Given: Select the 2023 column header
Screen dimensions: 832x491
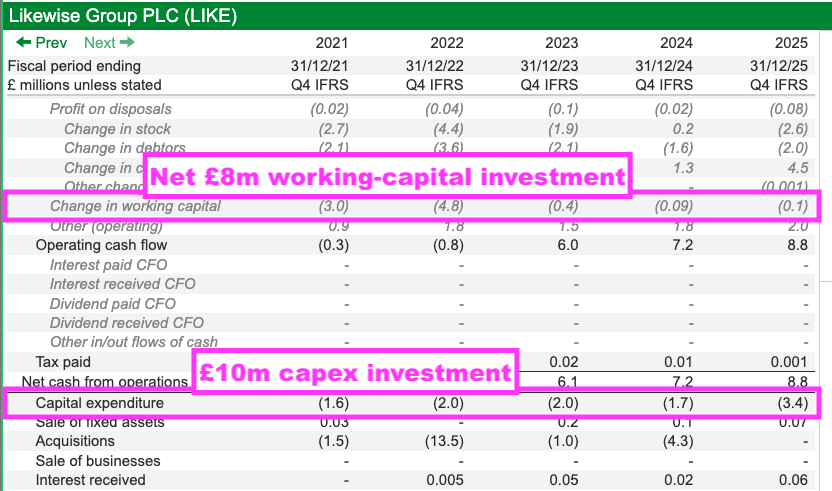Looking at the screenshot, I should pos(561,43).
